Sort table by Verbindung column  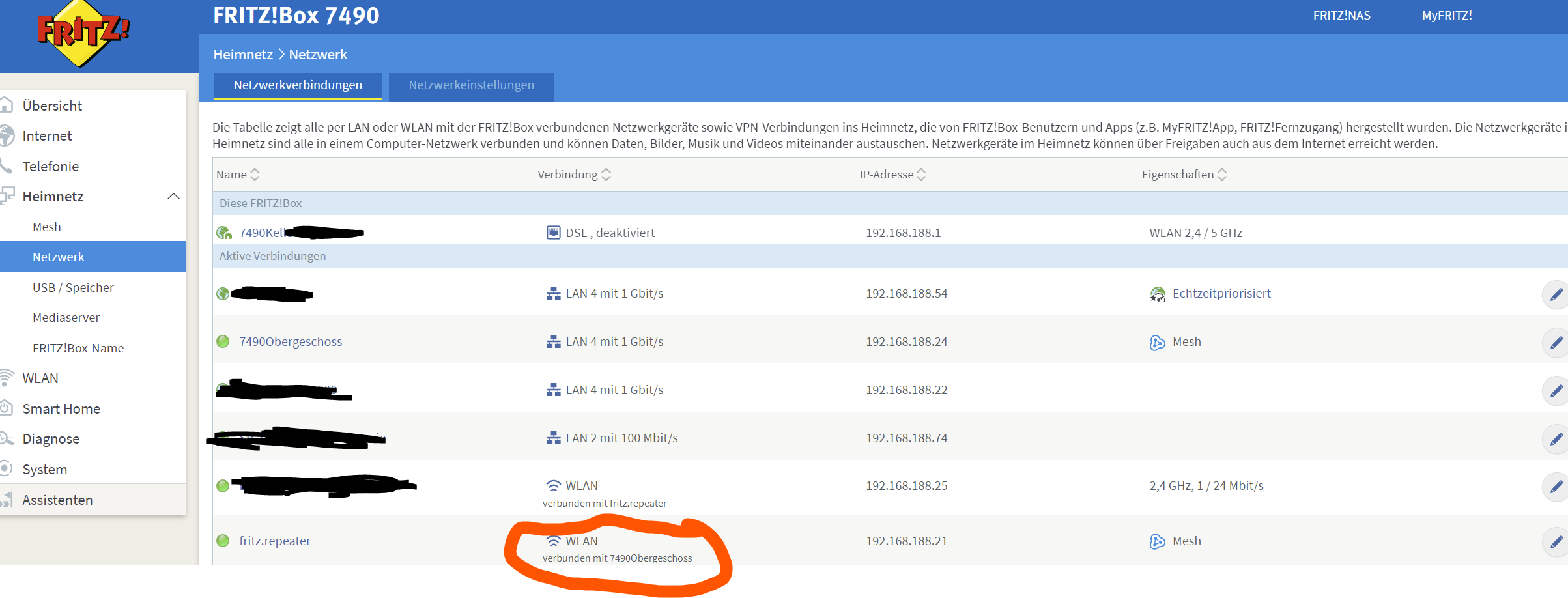574,175
